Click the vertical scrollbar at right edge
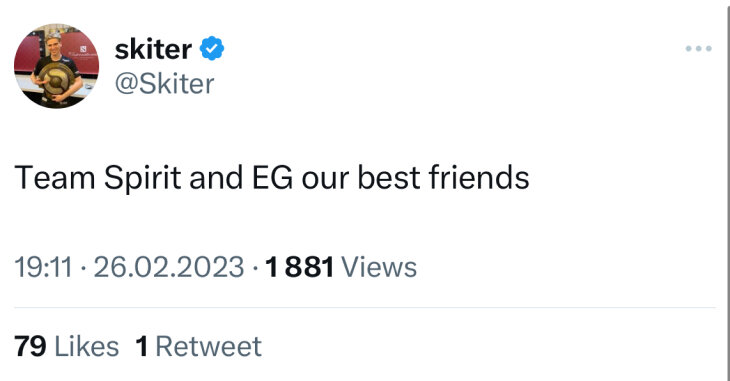Screen dimensions: 730x381 pyautogui.click(x=727, y=190)
